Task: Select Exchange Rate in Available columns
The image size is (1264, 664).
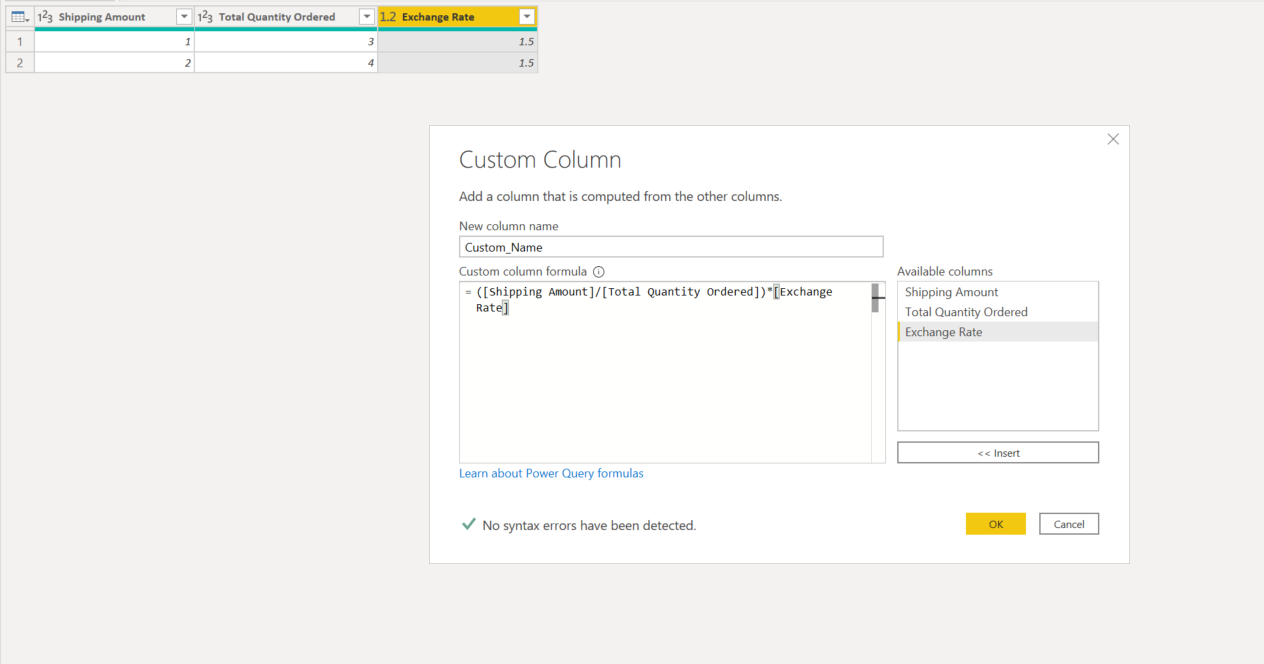Action: point(998,332)
